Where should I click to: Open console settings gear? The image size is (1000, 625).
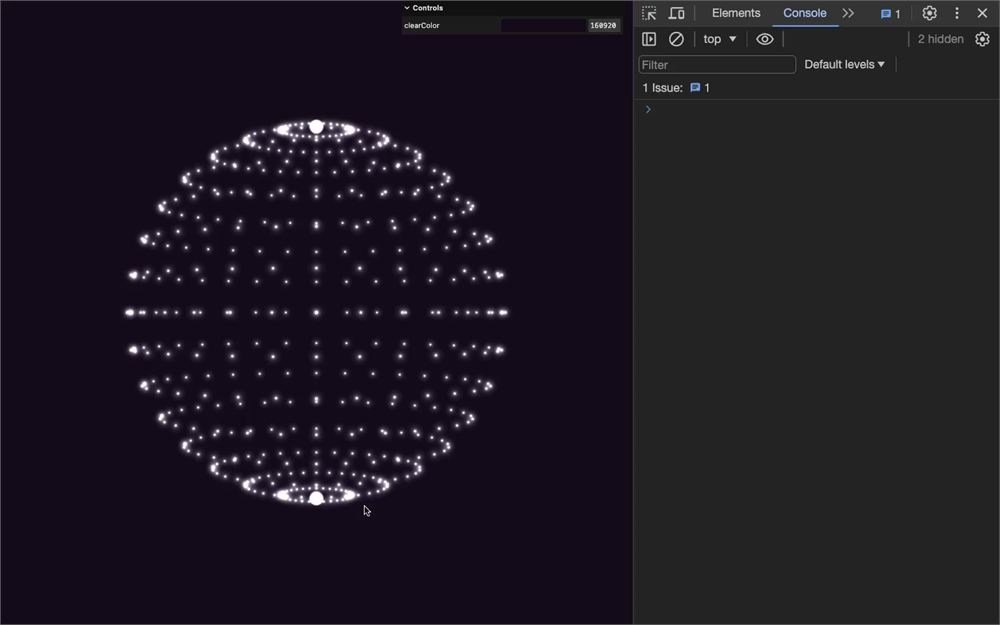point(982,39)
